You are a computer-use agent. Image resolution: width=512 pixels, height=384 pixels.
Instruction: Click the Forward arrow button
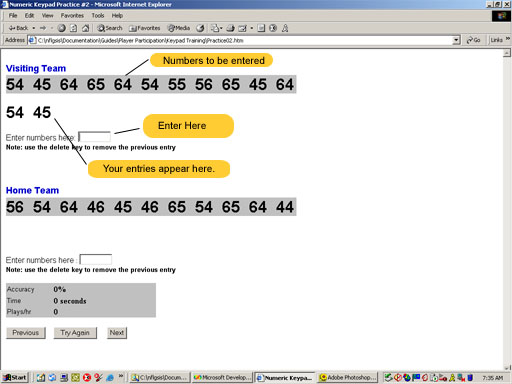[43, 28]
